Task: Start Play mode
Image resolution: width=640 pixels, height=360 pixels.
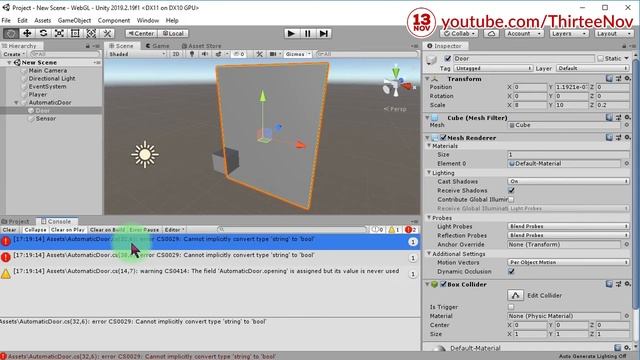Action: (x=291, y=33)
